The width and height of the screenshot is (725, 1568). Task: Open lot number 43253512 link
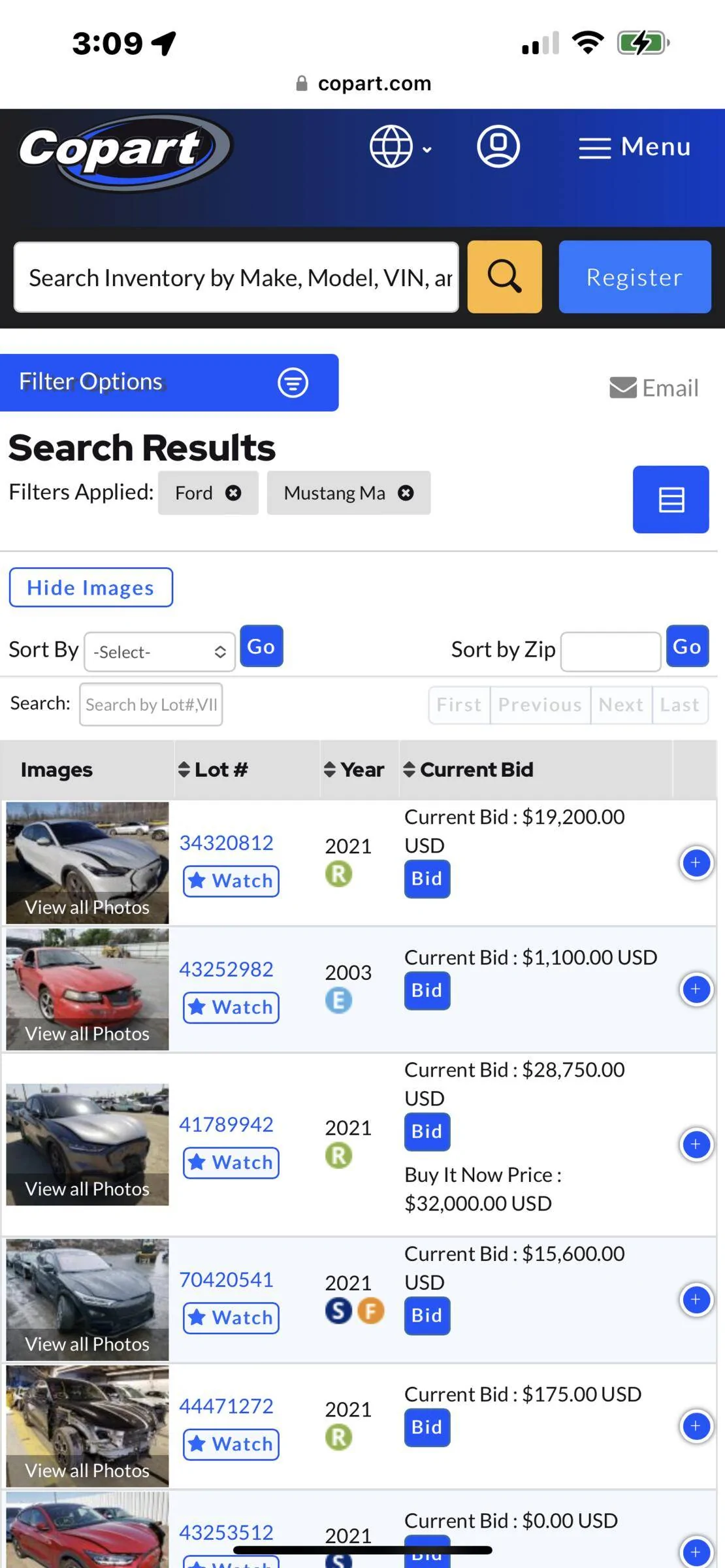(226, 1532)
